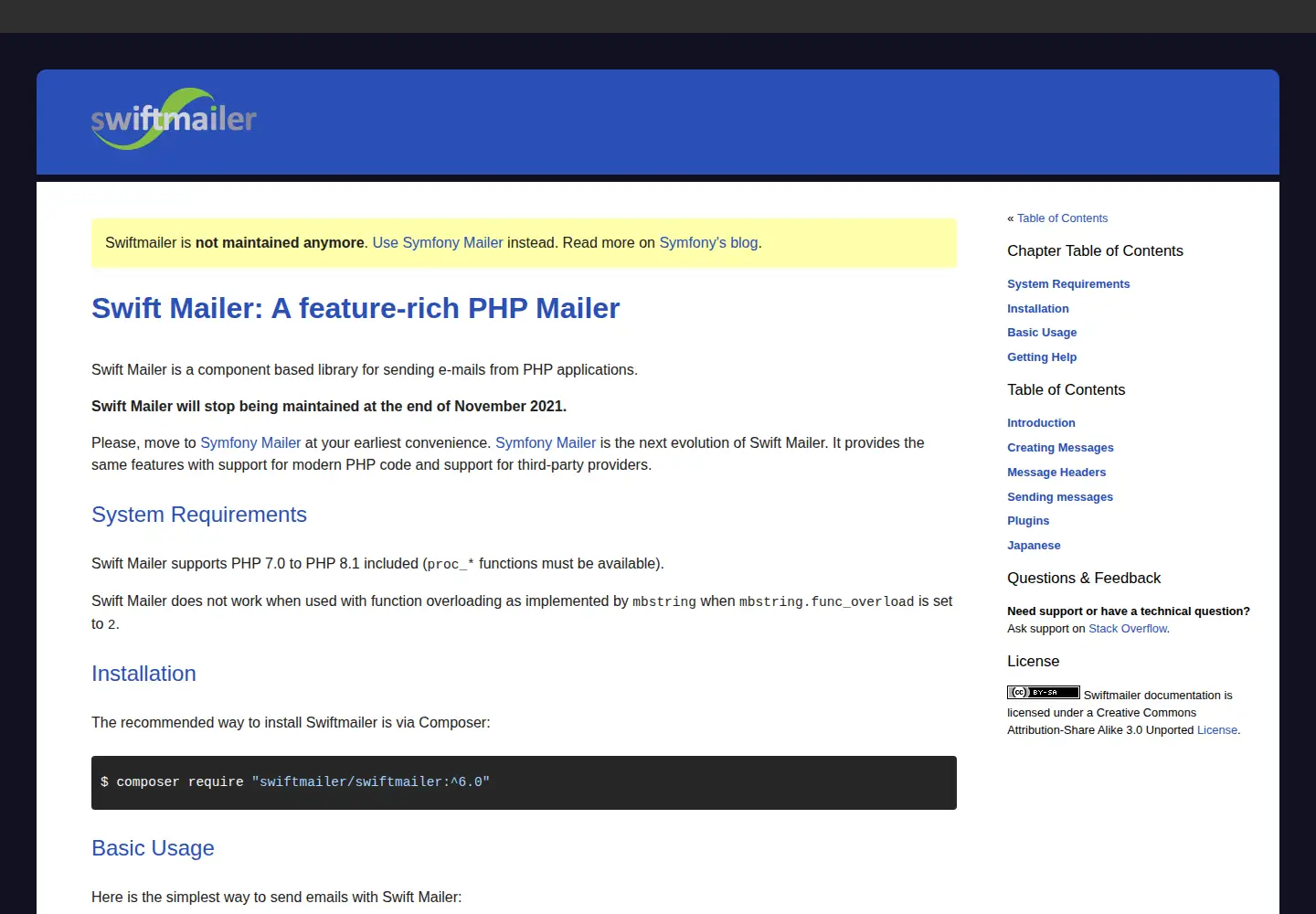Jump to Getting Help in sidebar
The width and height of the screenshot is (1316, 914).
[x=1042, y=357]
